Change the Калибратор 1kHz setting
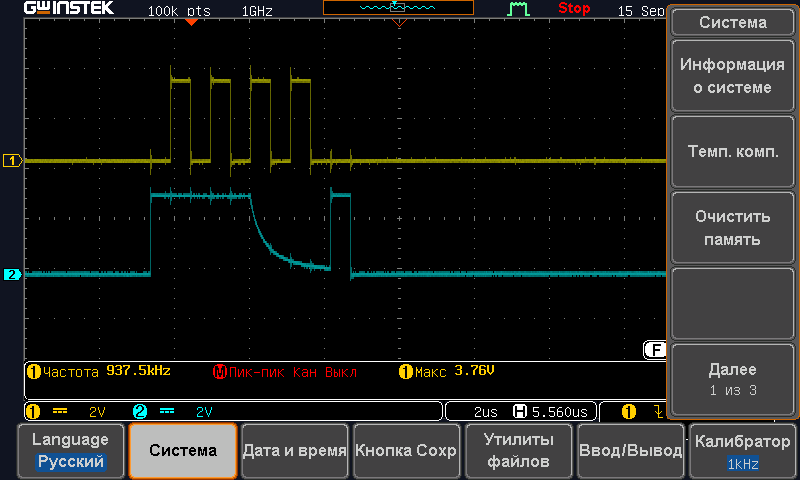Viewport: 800px width, 480px height. 742,450
